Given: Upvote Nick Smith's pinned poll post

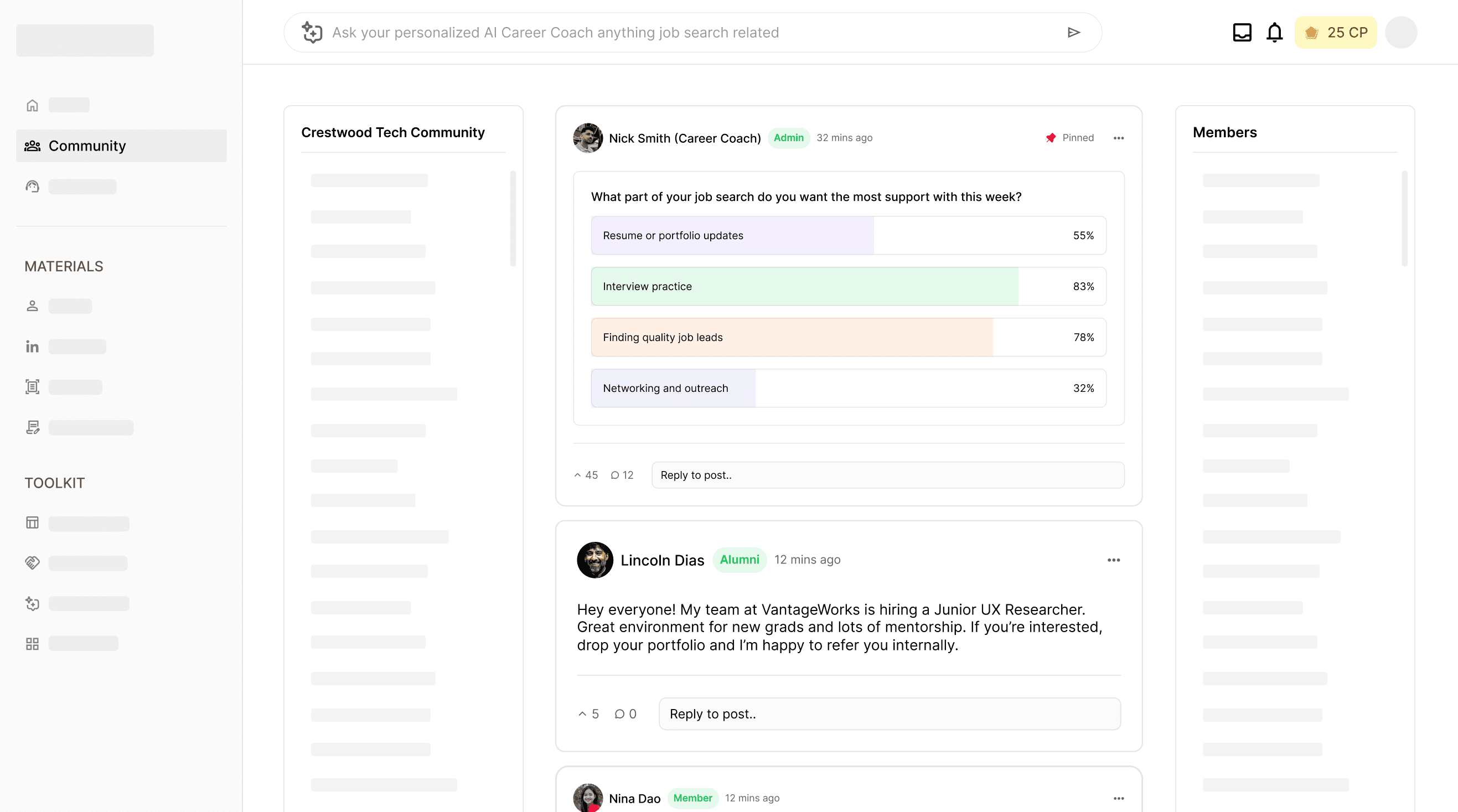Looking at the screenshot, I should 577,475.
